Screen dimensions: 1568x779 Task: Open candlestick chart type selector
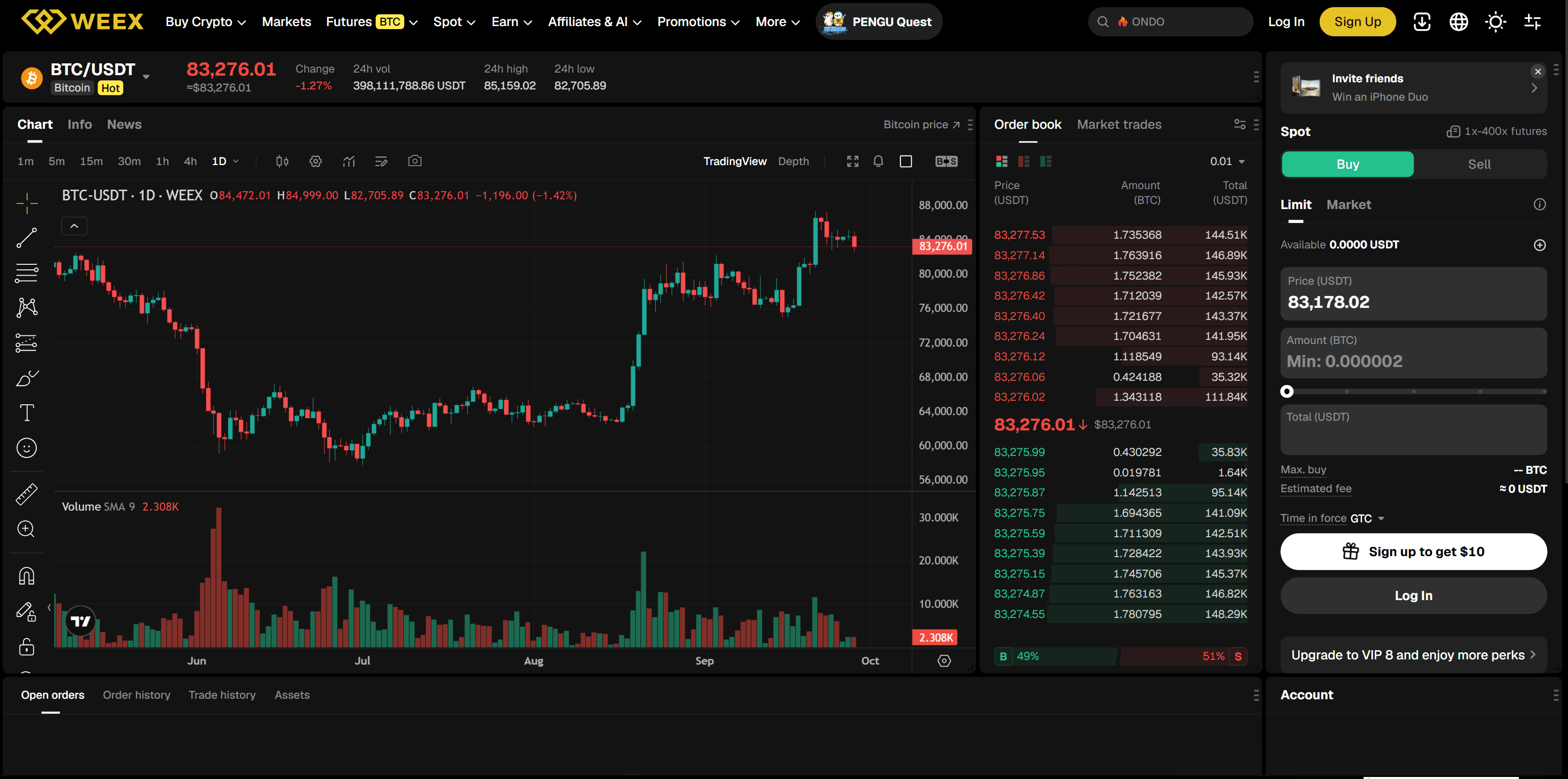pyautogui.click(x=282, y=162)
